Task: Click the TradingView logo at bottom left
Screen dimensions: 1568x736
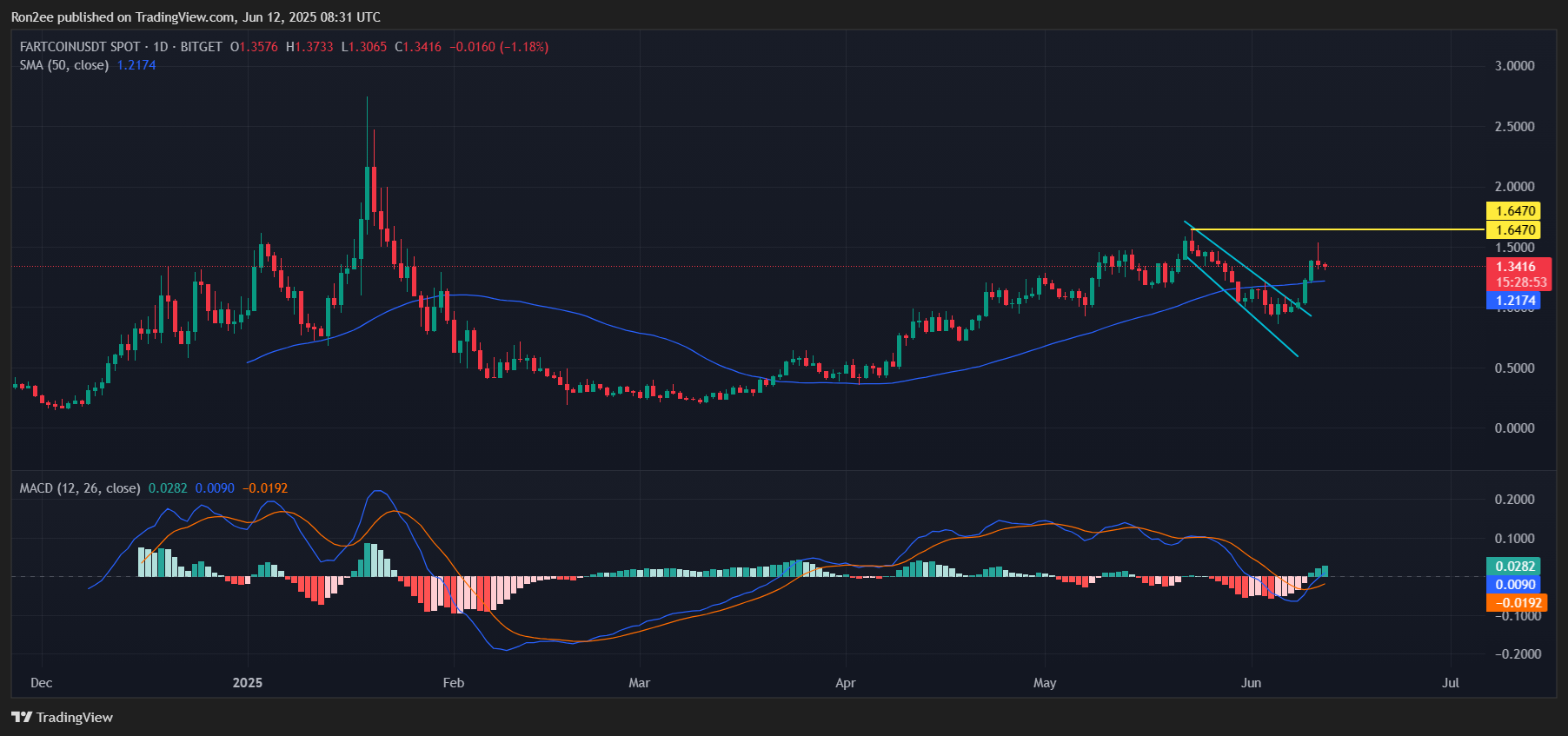Action: (62, 717)
